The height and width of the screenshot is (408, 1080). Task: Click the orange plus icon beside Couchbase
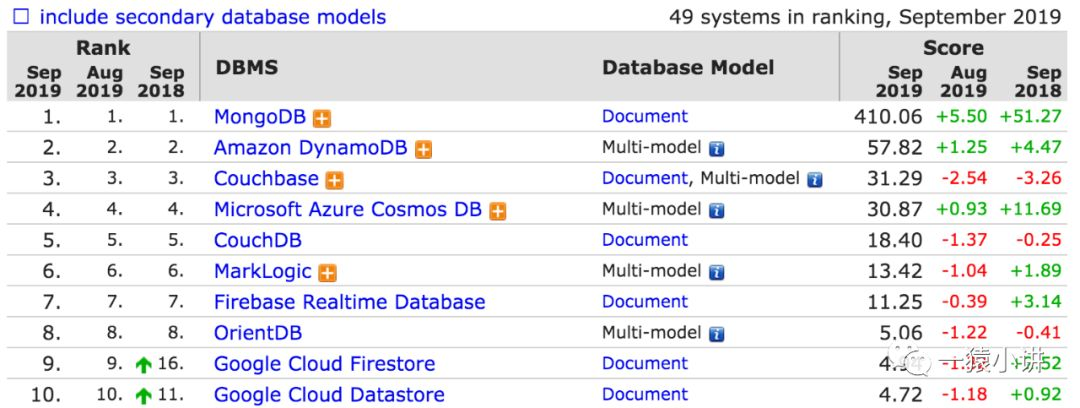click(x=335, y=180)
